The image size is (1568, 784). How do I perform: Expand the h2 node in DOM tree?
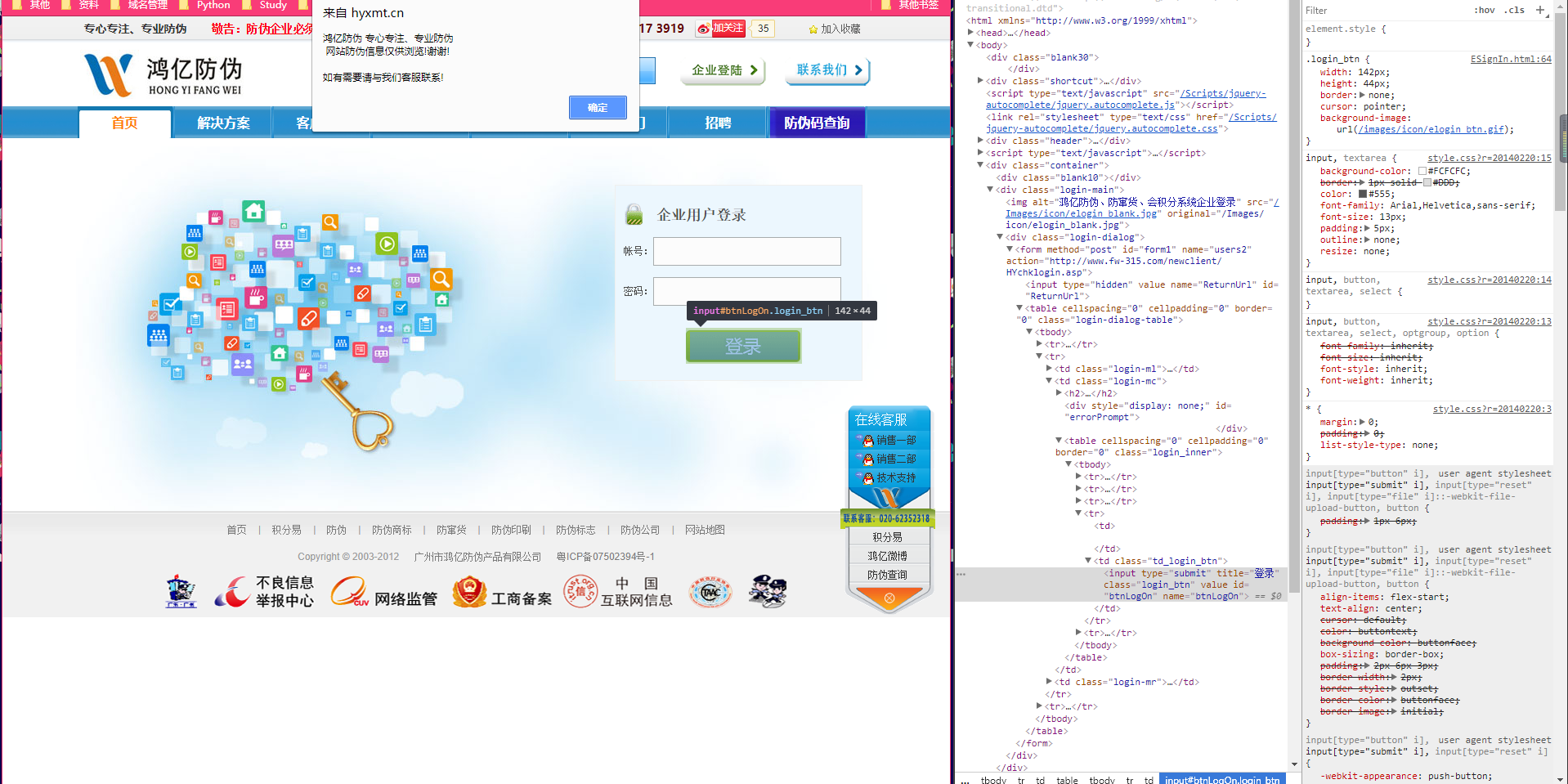(1059, 393)
